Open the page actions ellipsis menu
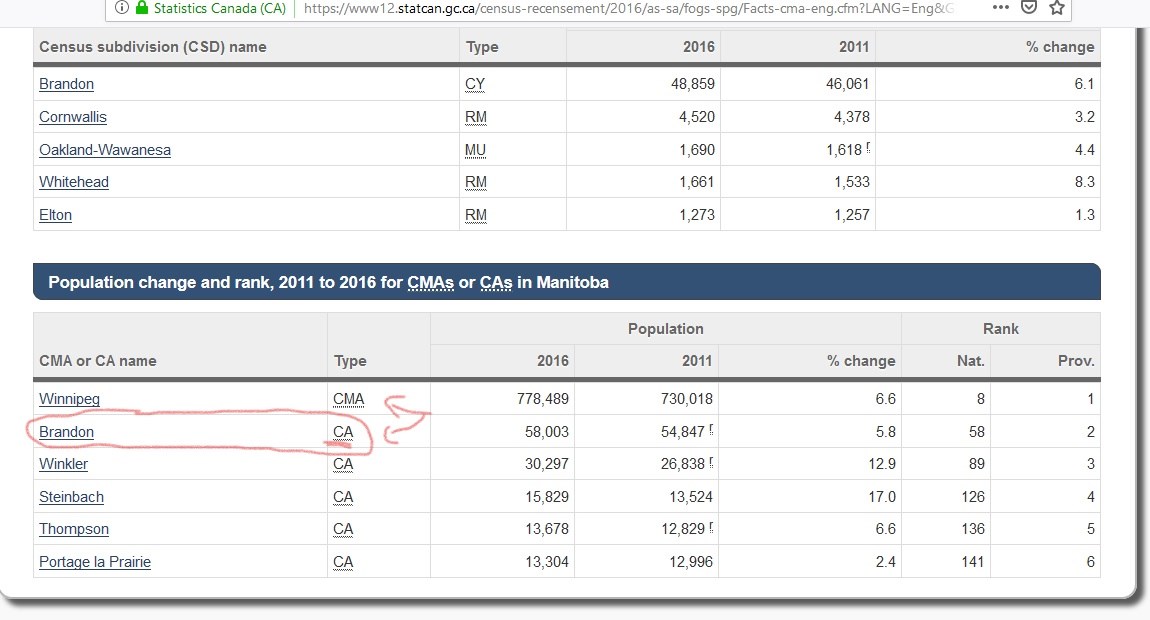The height and width of the screenshot is (620, 1150). (1001, 7)
